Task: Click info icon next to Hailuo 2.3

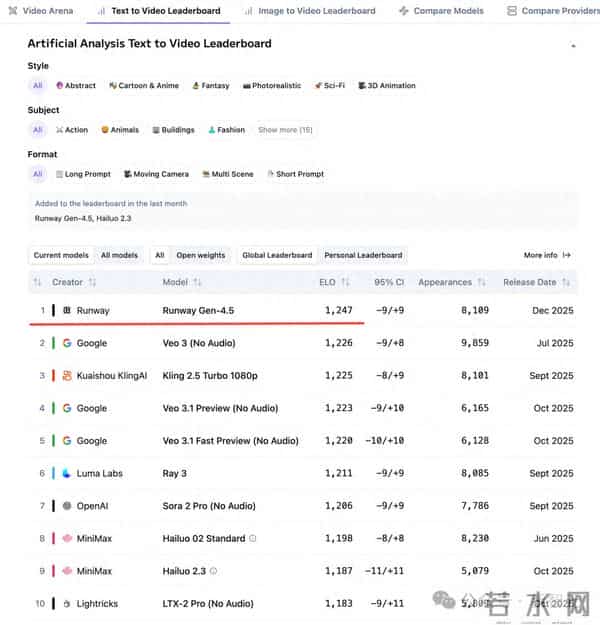Action: 214,571
